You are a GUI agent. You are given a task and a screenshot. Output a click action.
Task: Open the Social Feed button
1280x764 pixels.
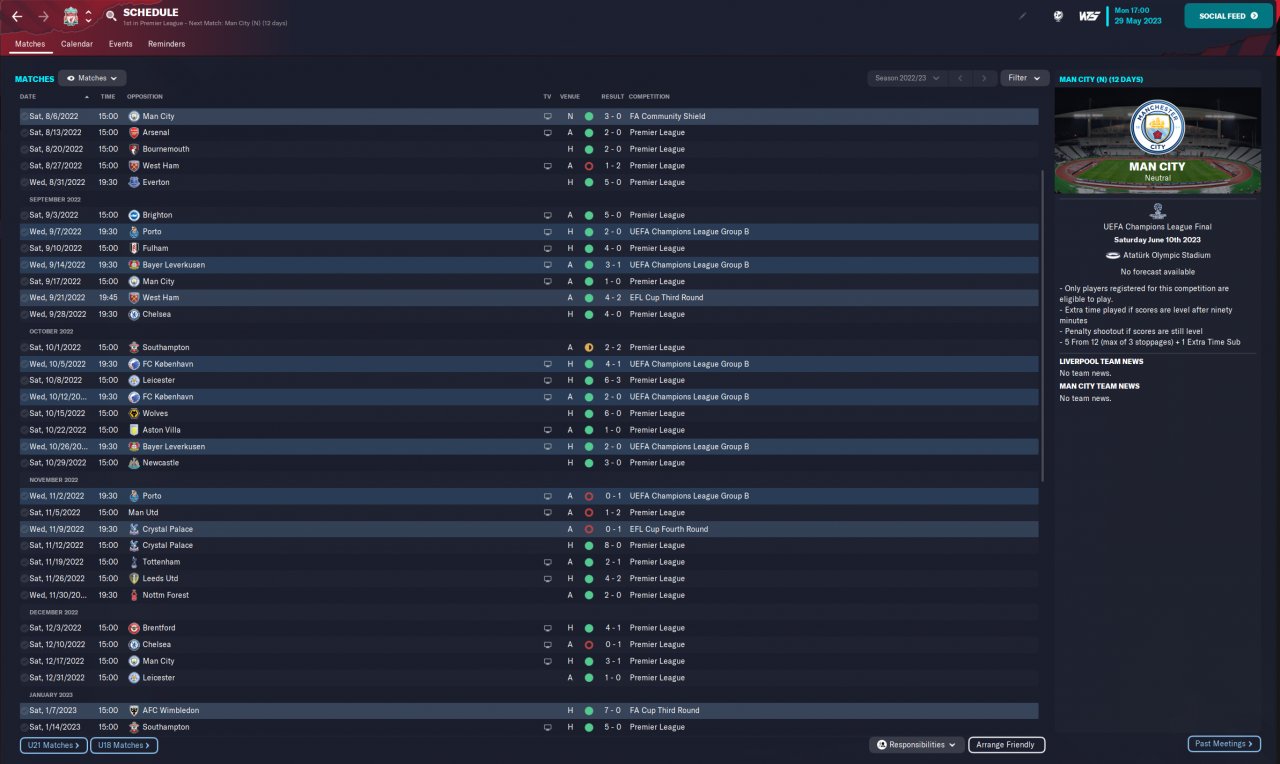coord(1228,16)
